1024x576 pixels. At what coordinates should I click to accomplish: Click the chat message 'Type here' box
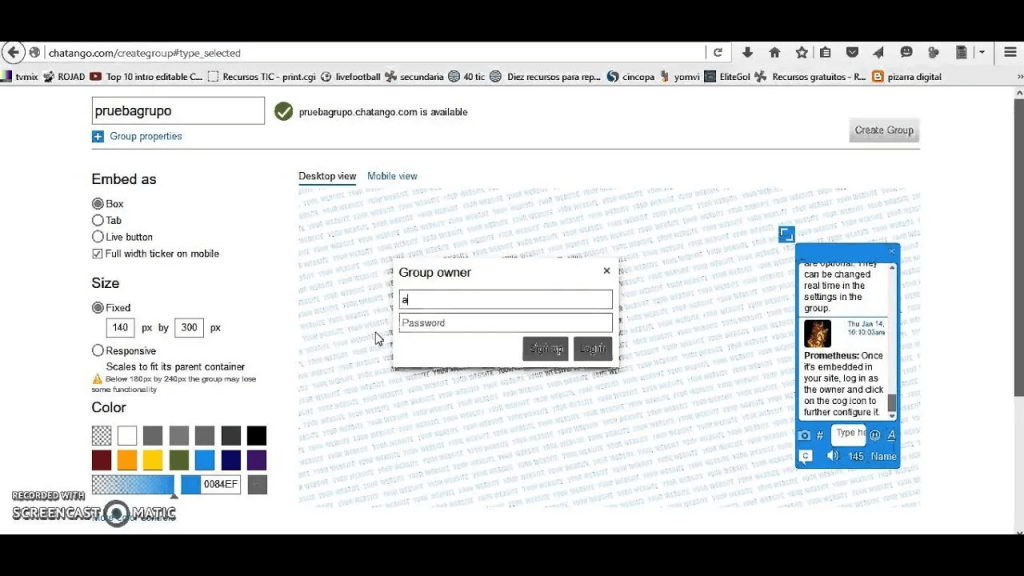848,434
